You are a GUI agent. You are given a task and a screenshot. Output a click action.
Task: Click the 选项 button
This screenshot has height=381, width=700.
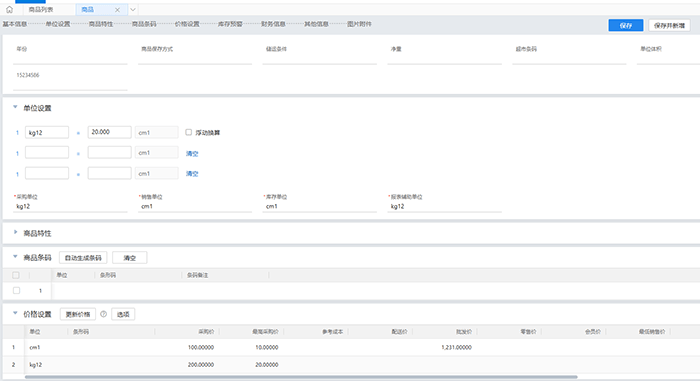pyautogui.click(x=123, y=314)
